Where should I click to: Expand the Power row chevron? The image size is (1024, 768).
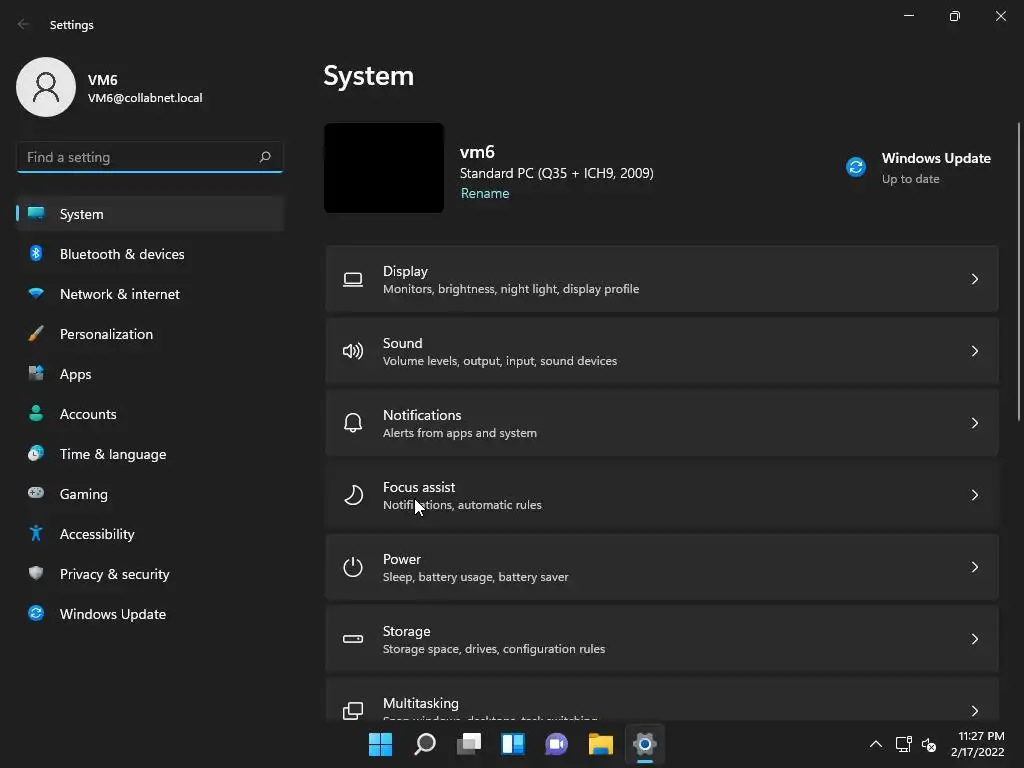tap(974, 567)
